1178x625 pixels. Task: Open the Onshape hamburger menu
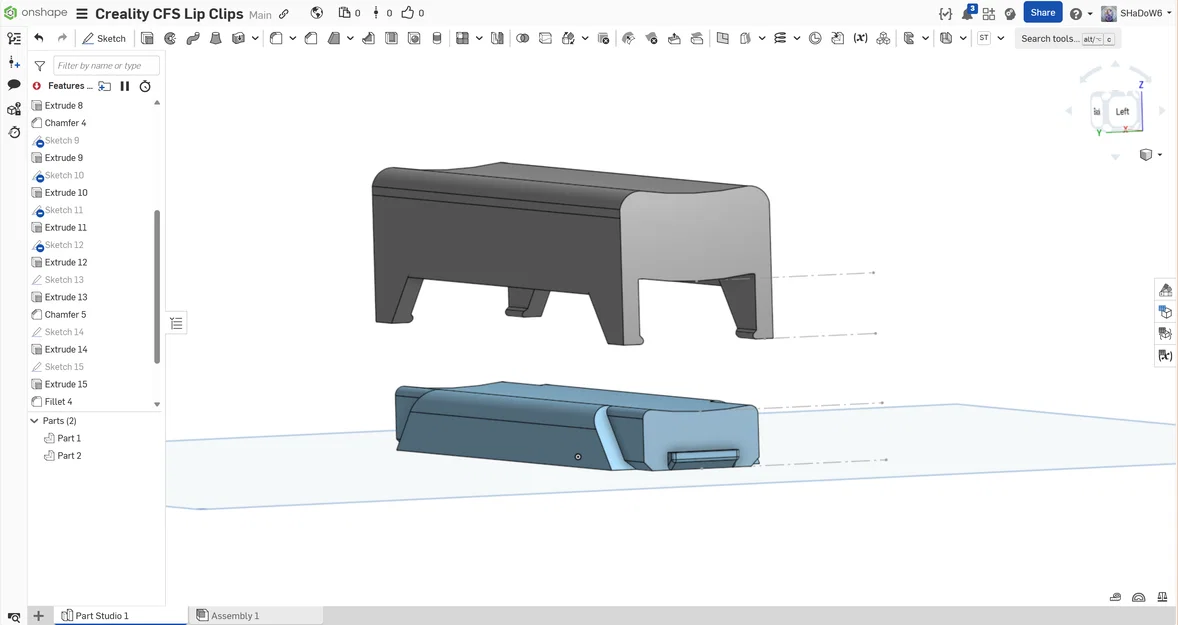coord(82,14)
